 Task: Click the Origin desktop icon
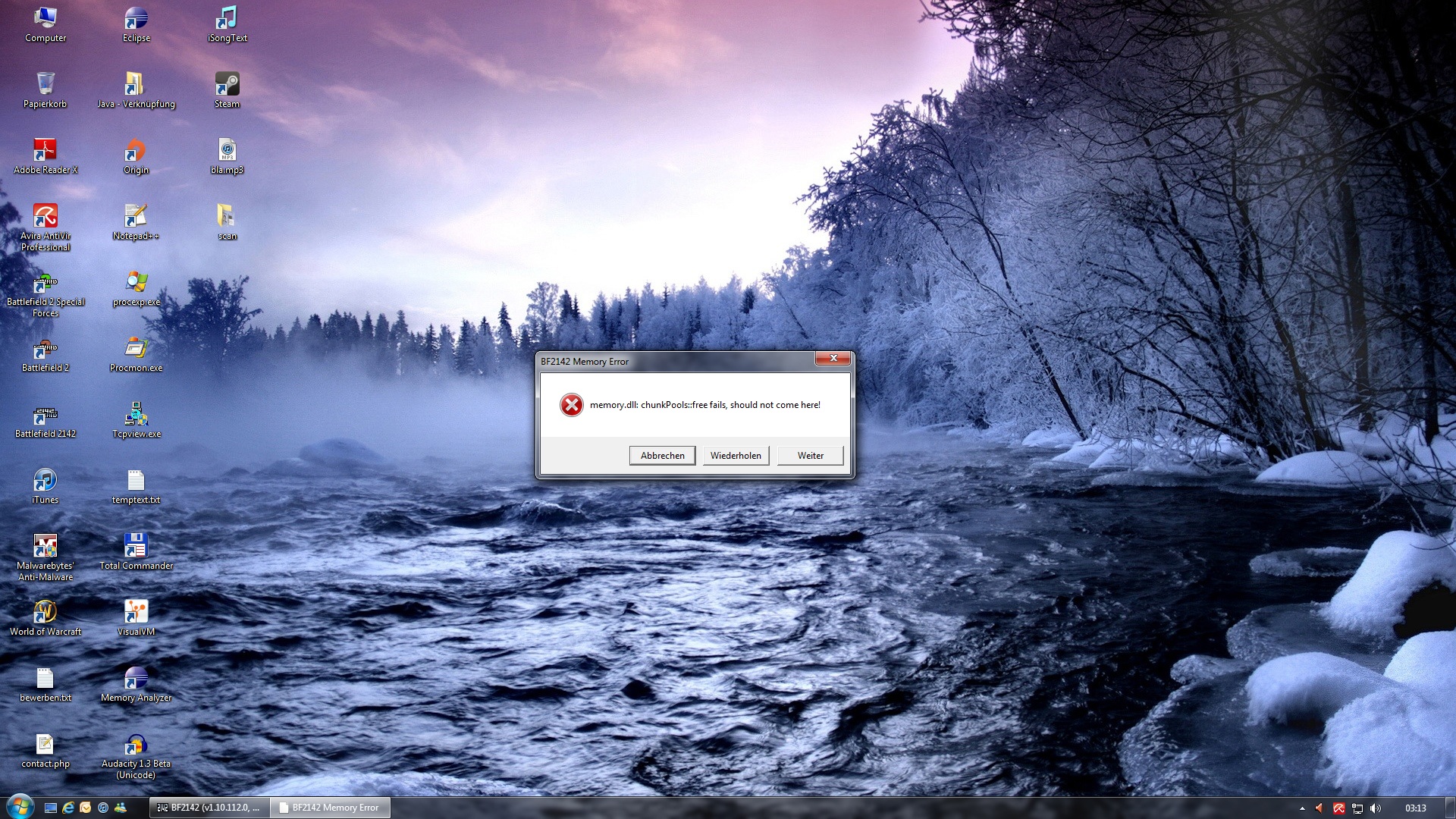(136, 151)
